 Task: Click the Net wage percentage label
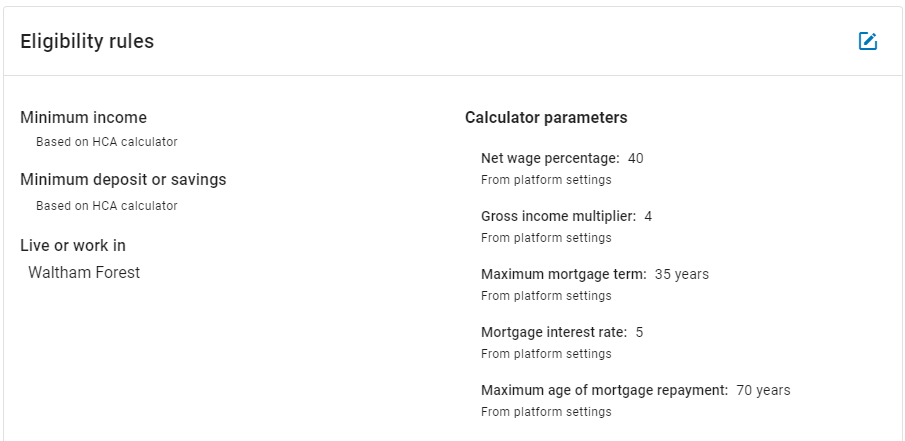pyautogui.click(x=550, y=158)
